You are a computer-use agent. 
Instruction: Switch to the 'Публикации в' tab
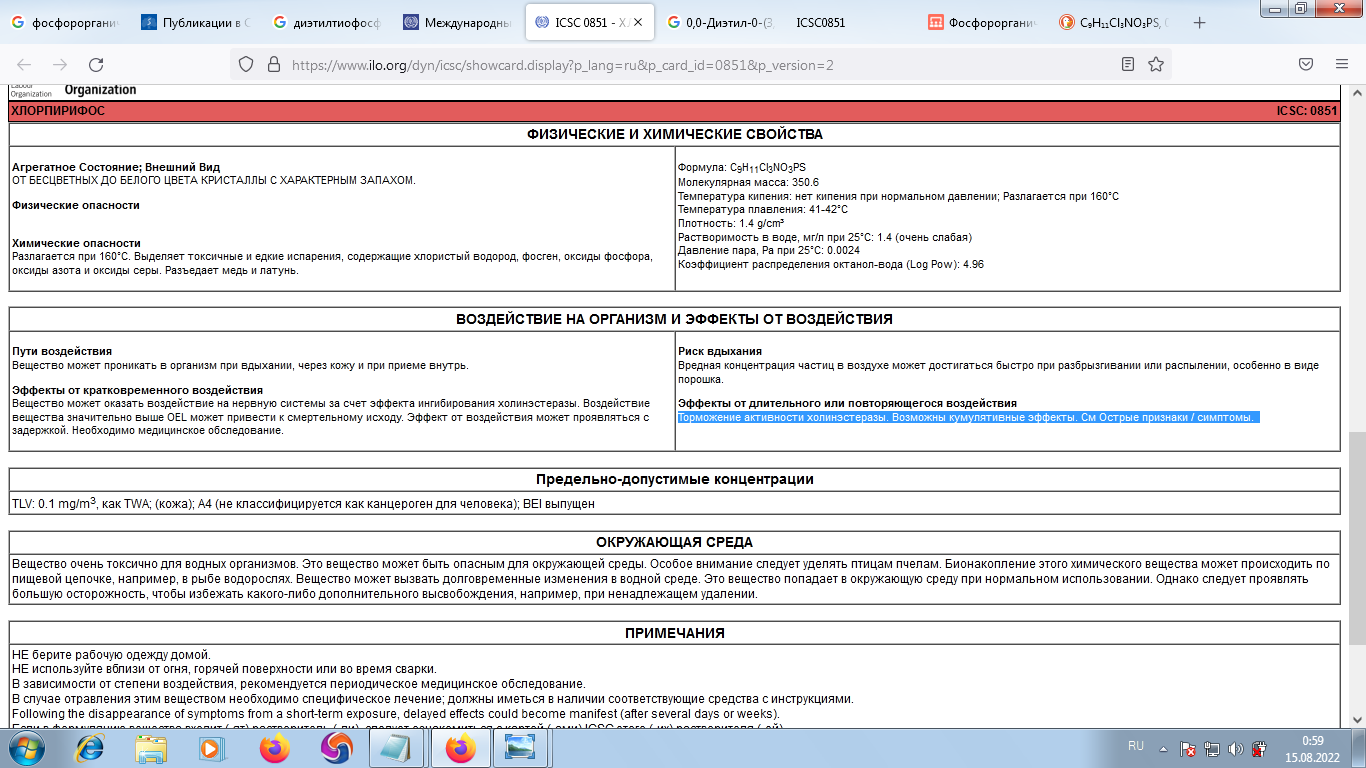pos(198,22)
